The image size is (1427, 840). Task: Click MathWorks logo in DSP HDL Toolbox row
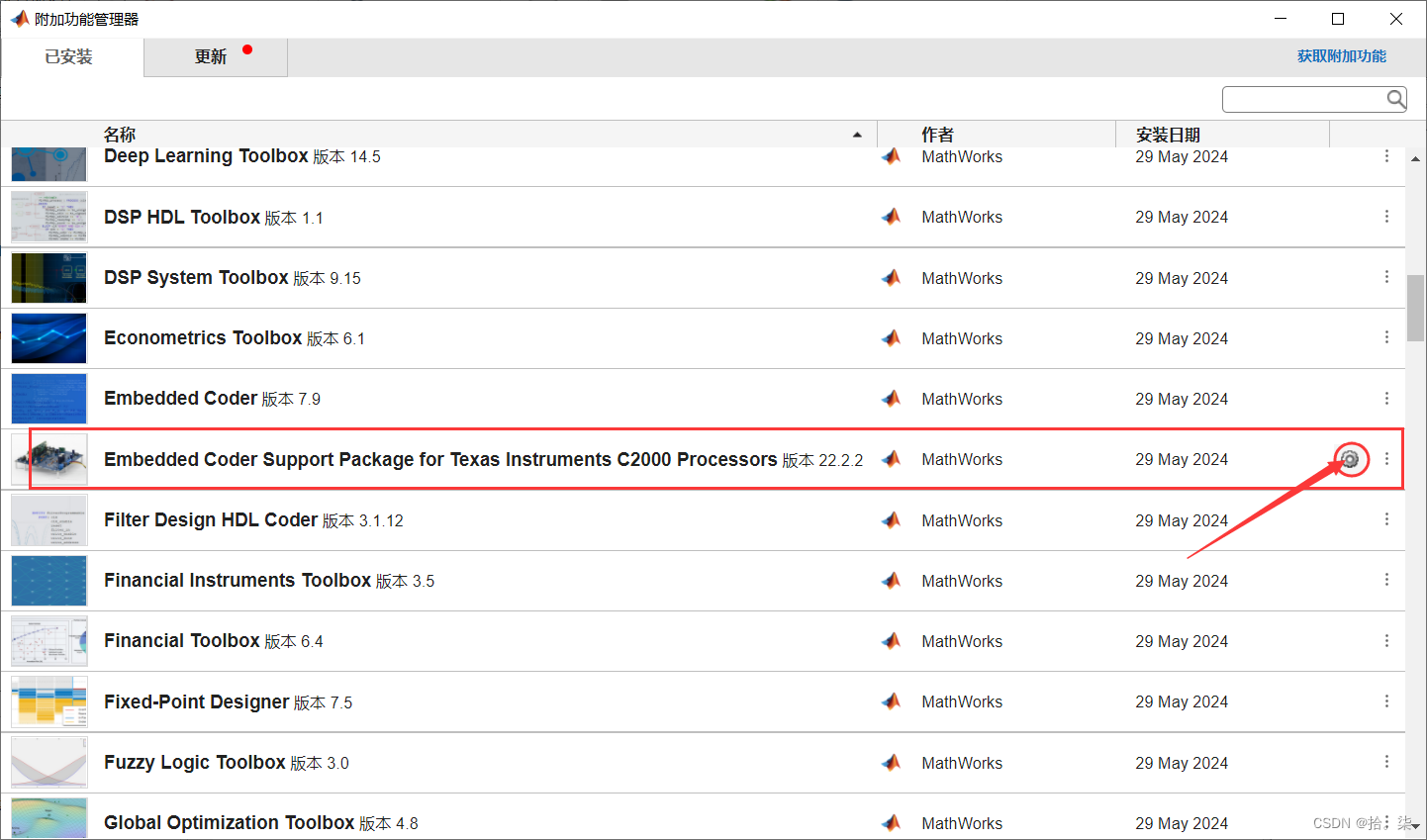(x=892, y=217)
